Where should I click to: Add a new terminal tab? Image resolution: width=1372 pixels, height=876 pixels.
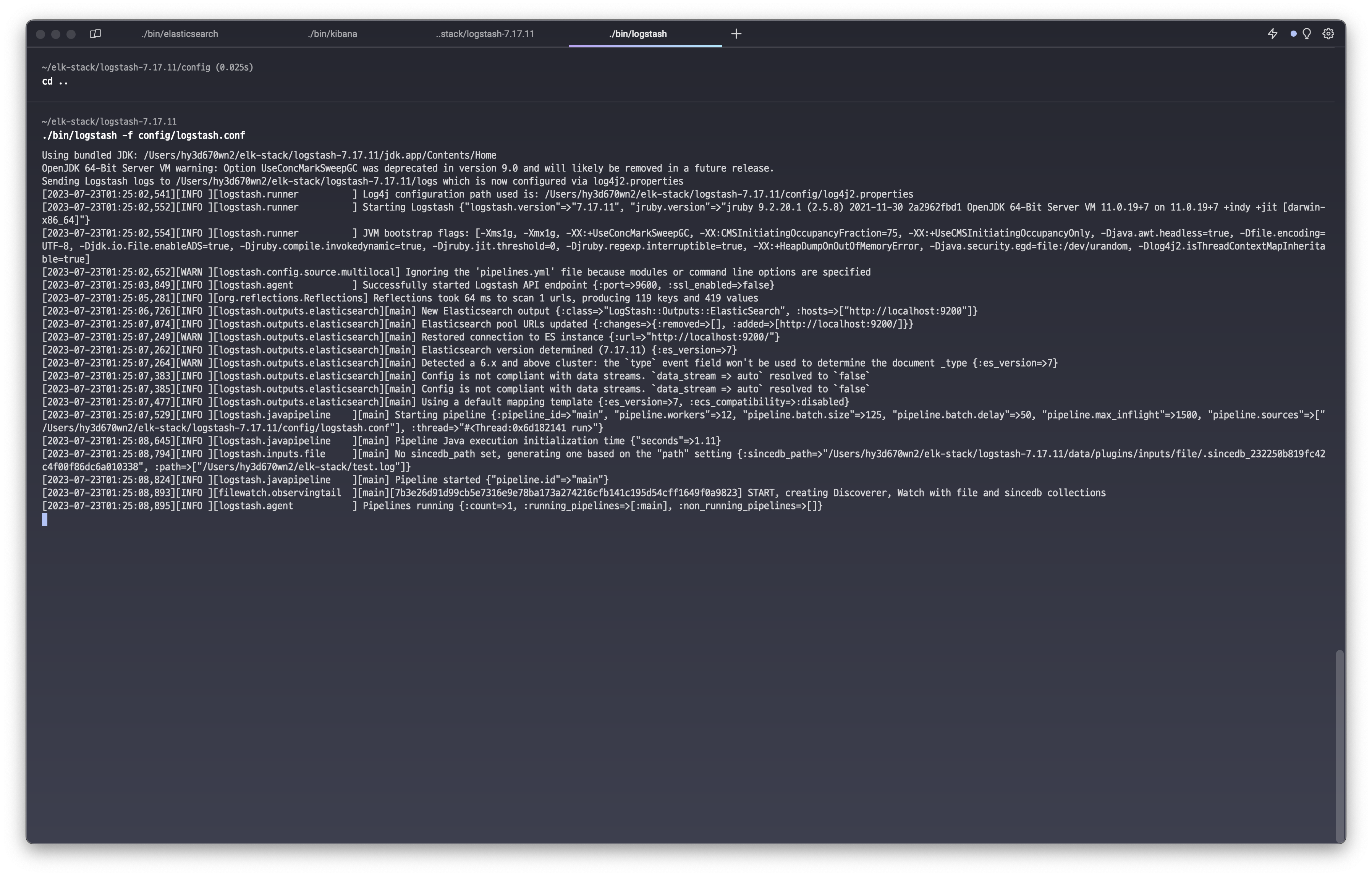(736, 34)
